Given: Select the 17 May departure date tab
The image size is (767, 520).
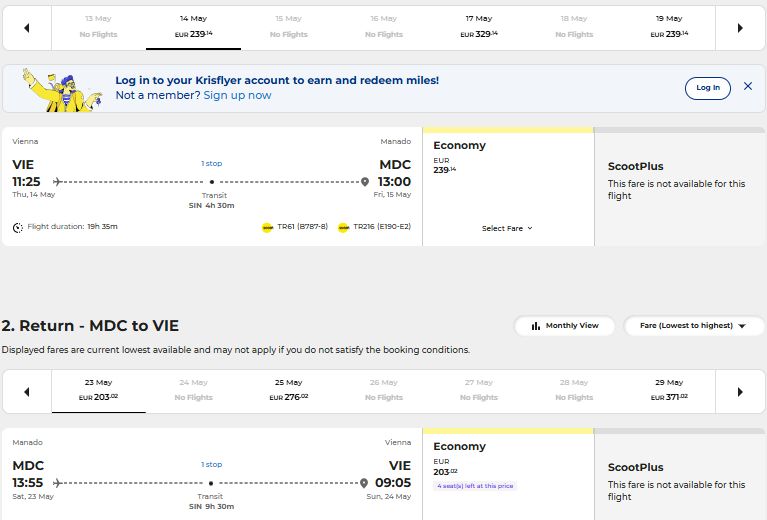Looking at the screenshot, I should (479, 27).
